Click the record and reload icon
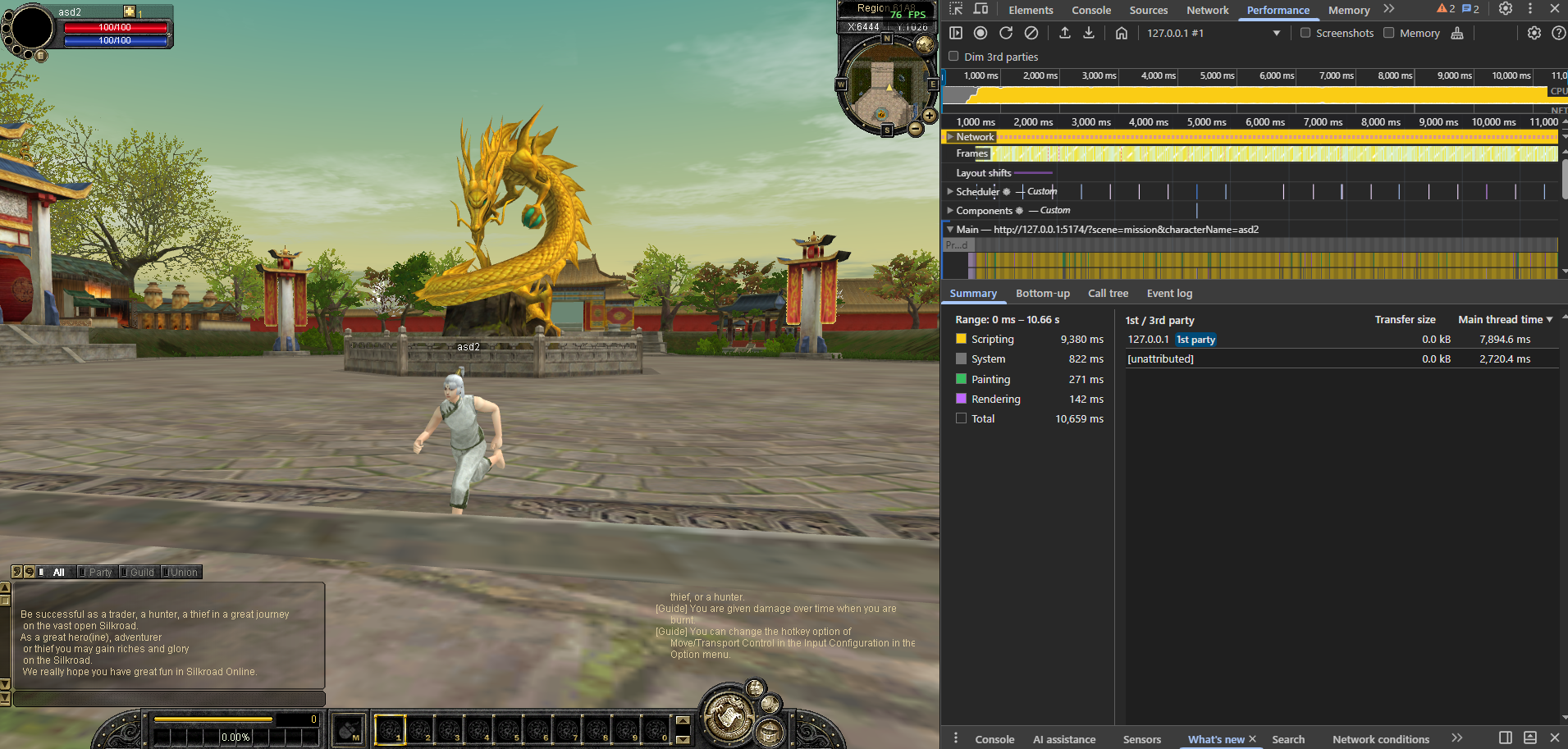 tap(1006, 33)
